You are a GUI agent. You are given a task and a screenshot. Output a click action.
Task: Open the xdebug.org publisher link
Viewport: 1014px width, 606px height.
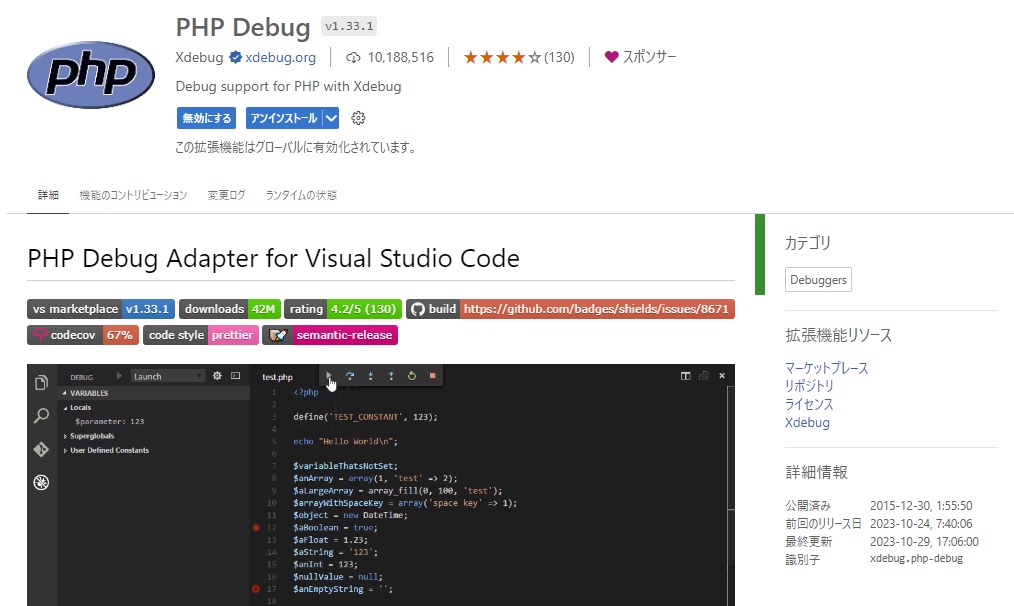(281, 58)
